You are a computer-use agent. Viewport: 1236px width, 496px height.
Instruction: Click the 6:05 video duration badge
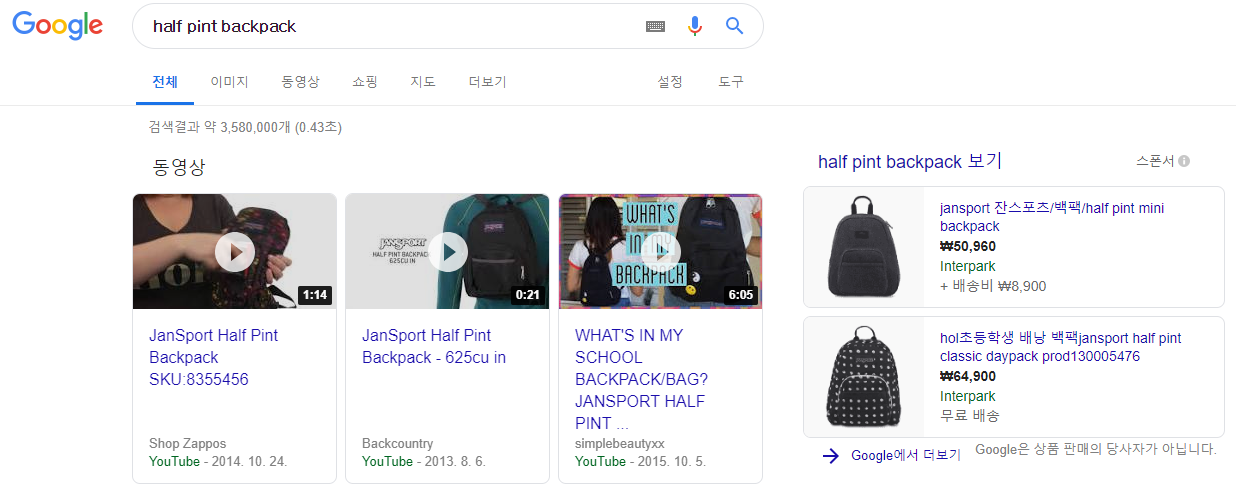tap(741, 295)
